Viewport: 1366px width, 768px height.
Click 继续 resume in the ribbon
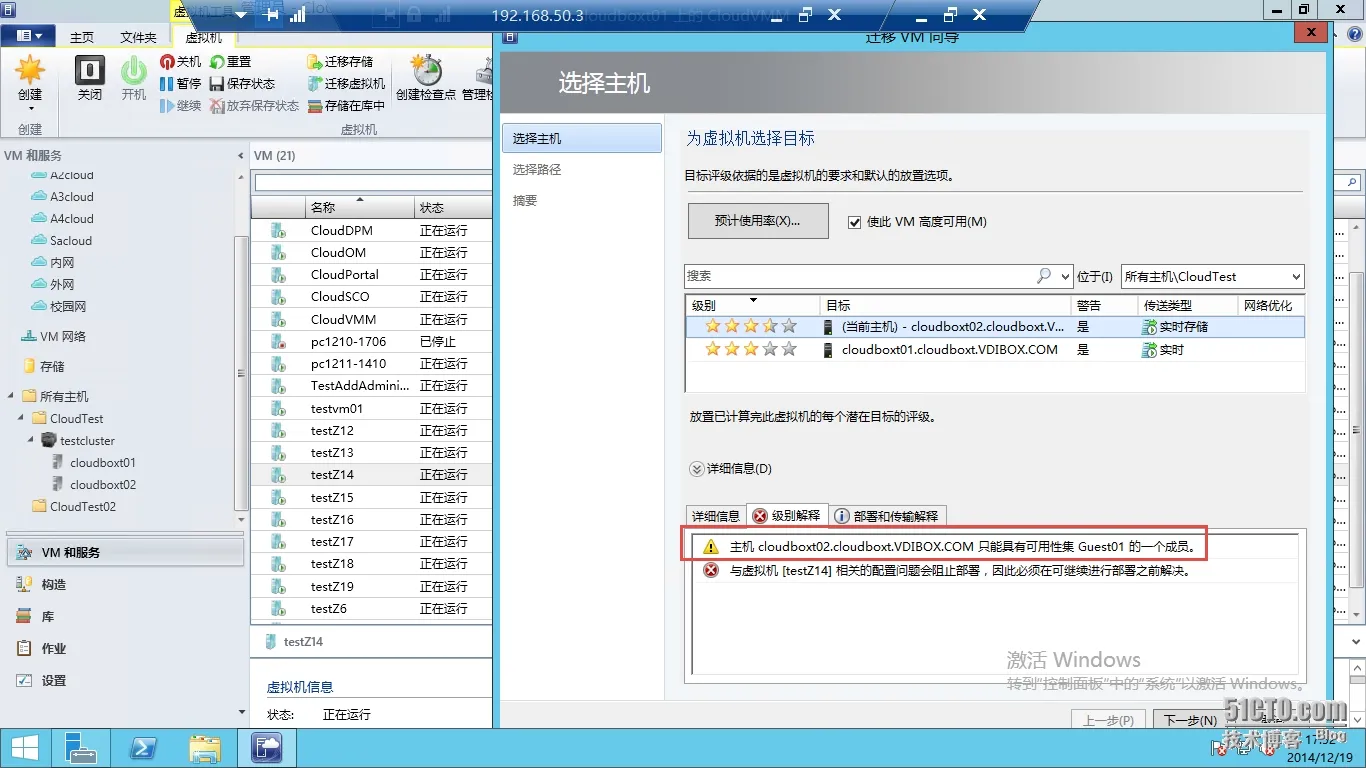[x=181, y=106]
